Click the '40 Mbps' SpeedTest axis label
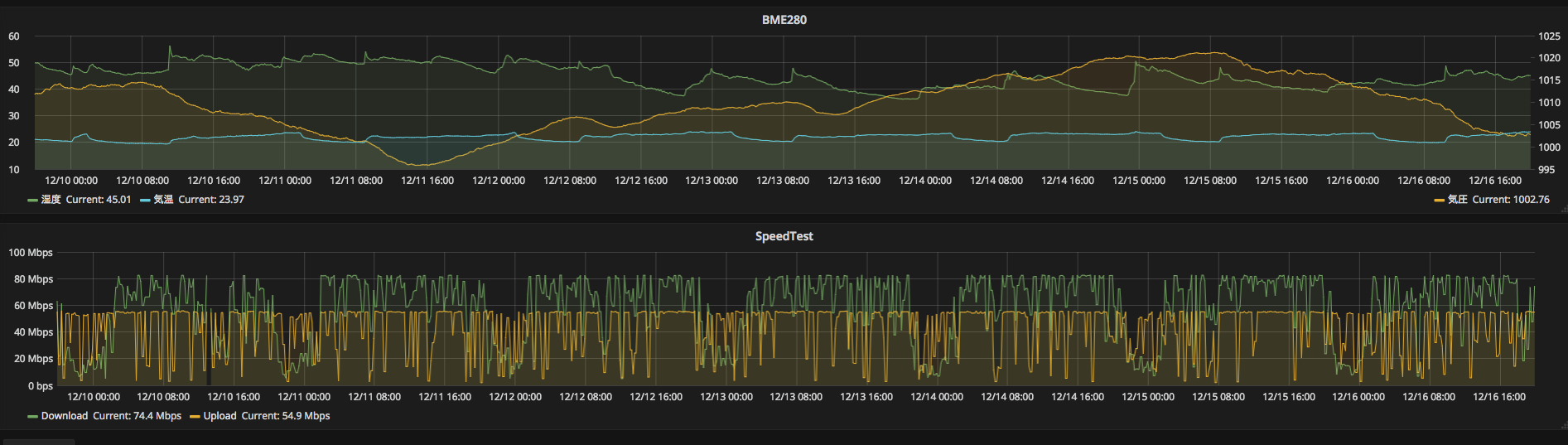Viewport: 1568px width, 445px height. coord(33,332)
